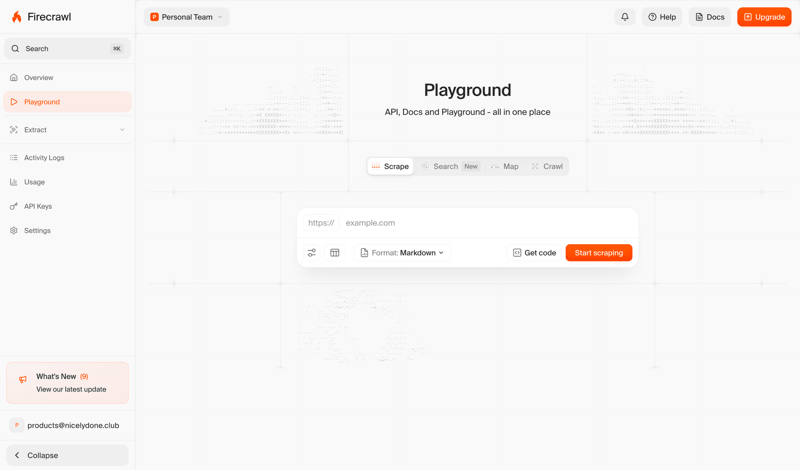Open the Personal Team dropdown
800x470 pixels.
point(187,17)
